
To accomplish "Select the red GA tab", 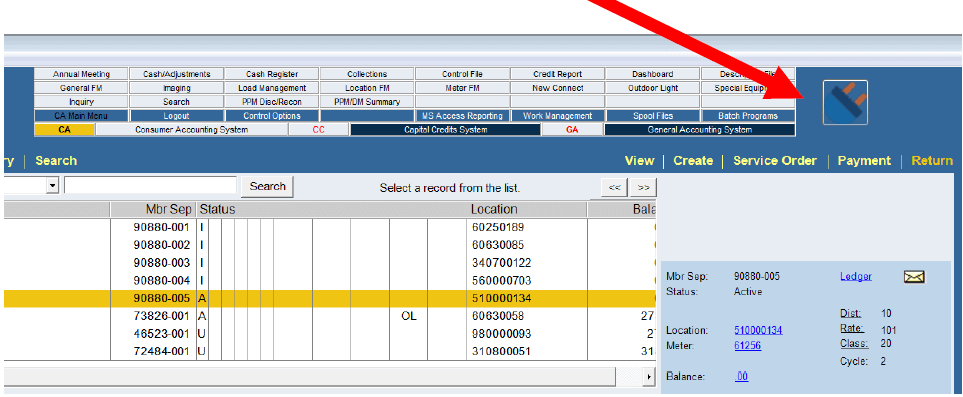I will (x=572, y=130).
